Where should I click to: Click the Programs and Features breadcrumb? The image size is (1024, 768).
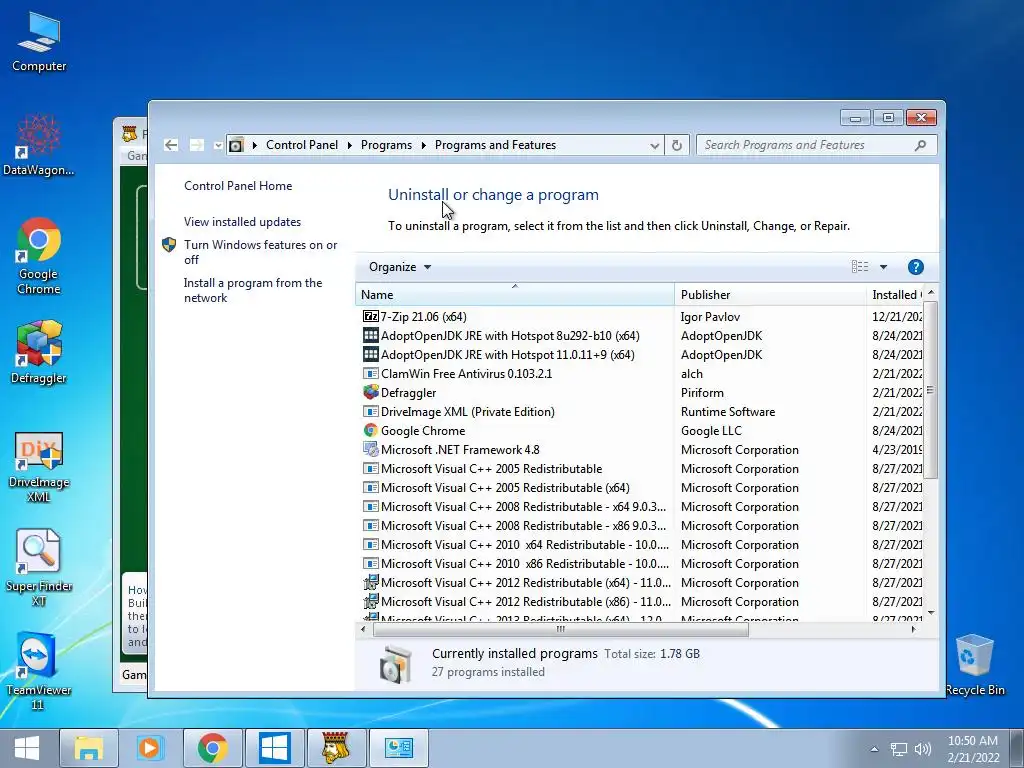click(x=495, y=145)
